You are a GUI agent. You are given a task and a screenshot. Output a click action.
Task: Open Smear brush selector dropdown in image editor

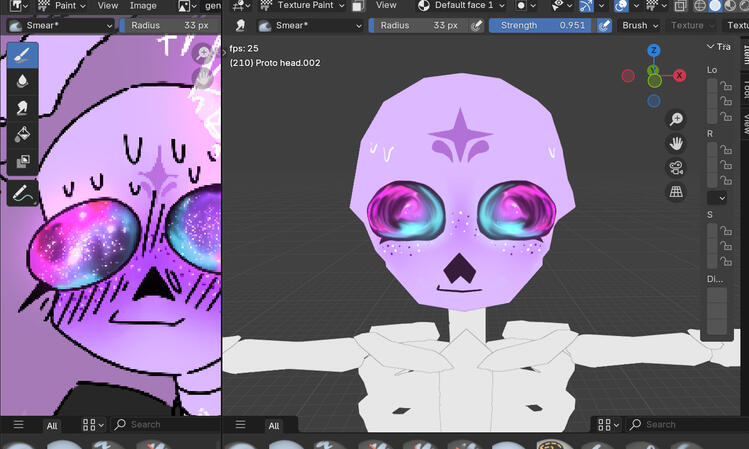pyautogui.click(x=61, y=26)
